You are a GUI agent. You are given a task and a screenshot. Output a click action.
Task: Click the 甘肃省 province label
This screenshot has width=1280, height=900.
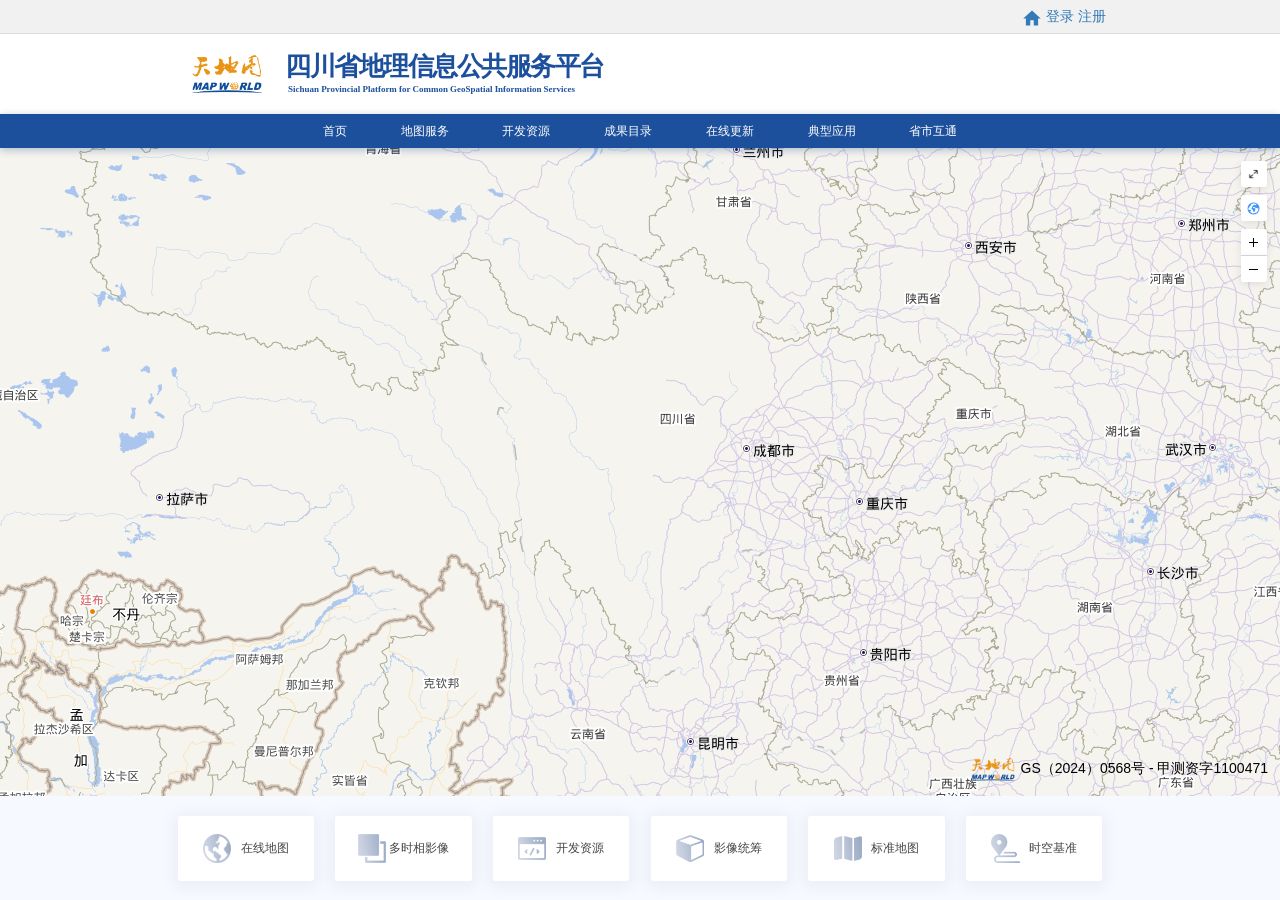tap(733, 202)
